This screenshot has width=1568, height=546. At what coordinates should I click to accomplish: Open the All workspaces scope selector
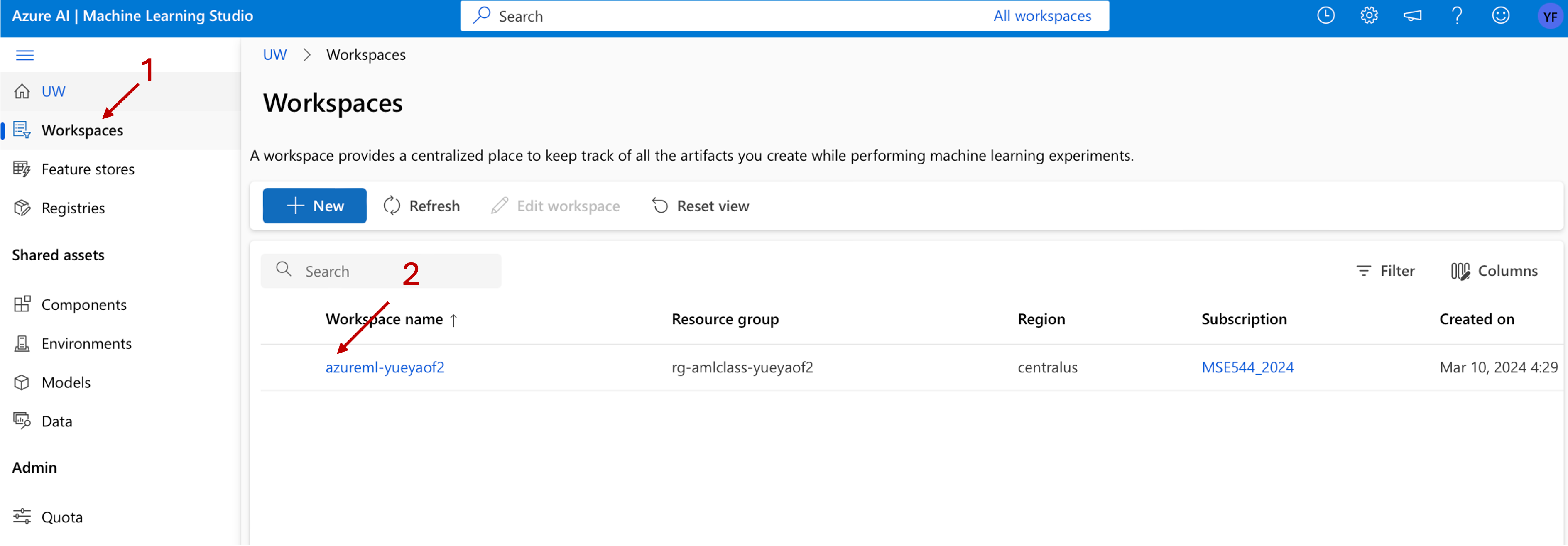(x=1042, y=16)
